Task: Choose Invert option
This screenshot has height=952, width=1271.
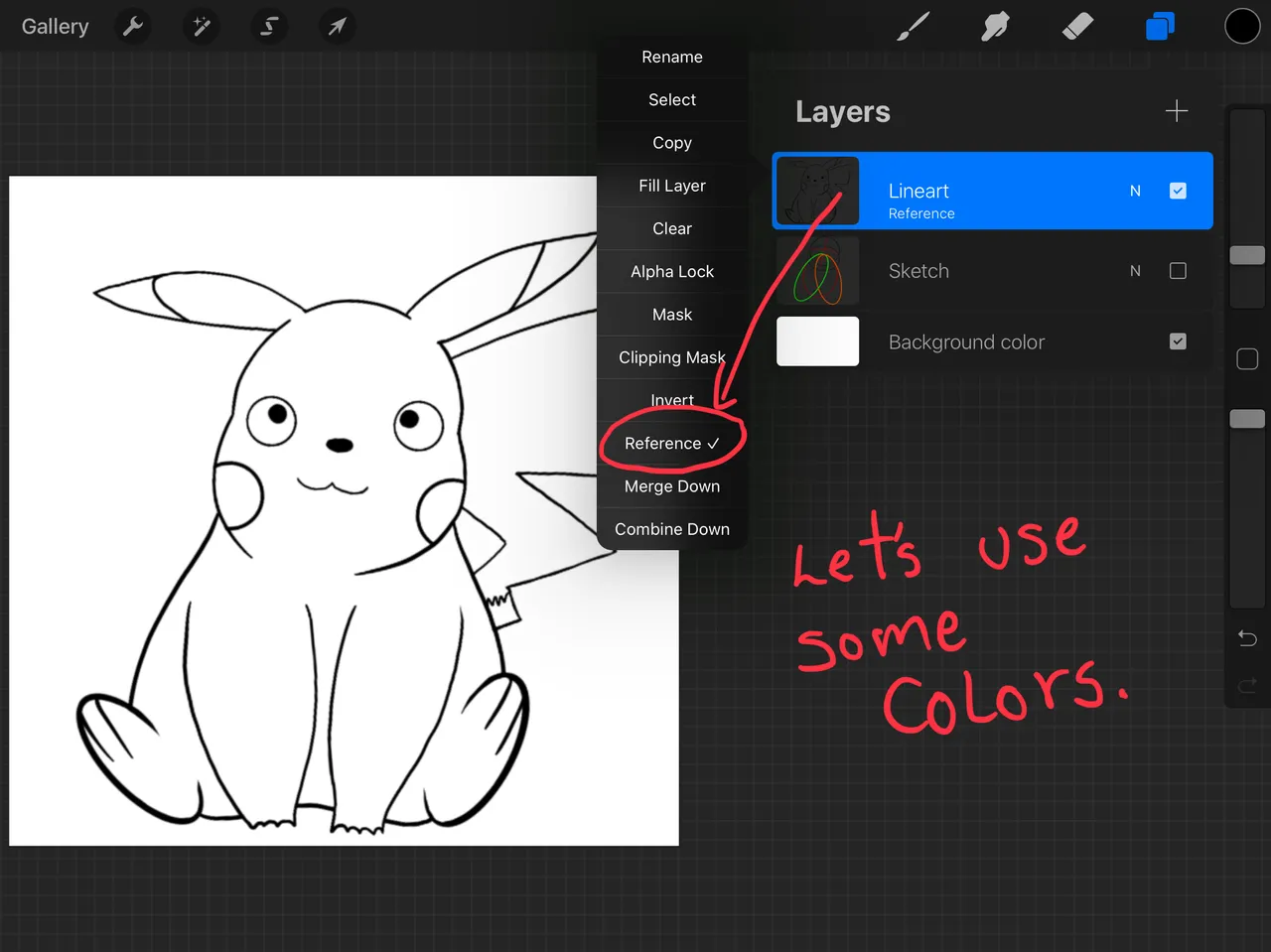Action: 672,400
